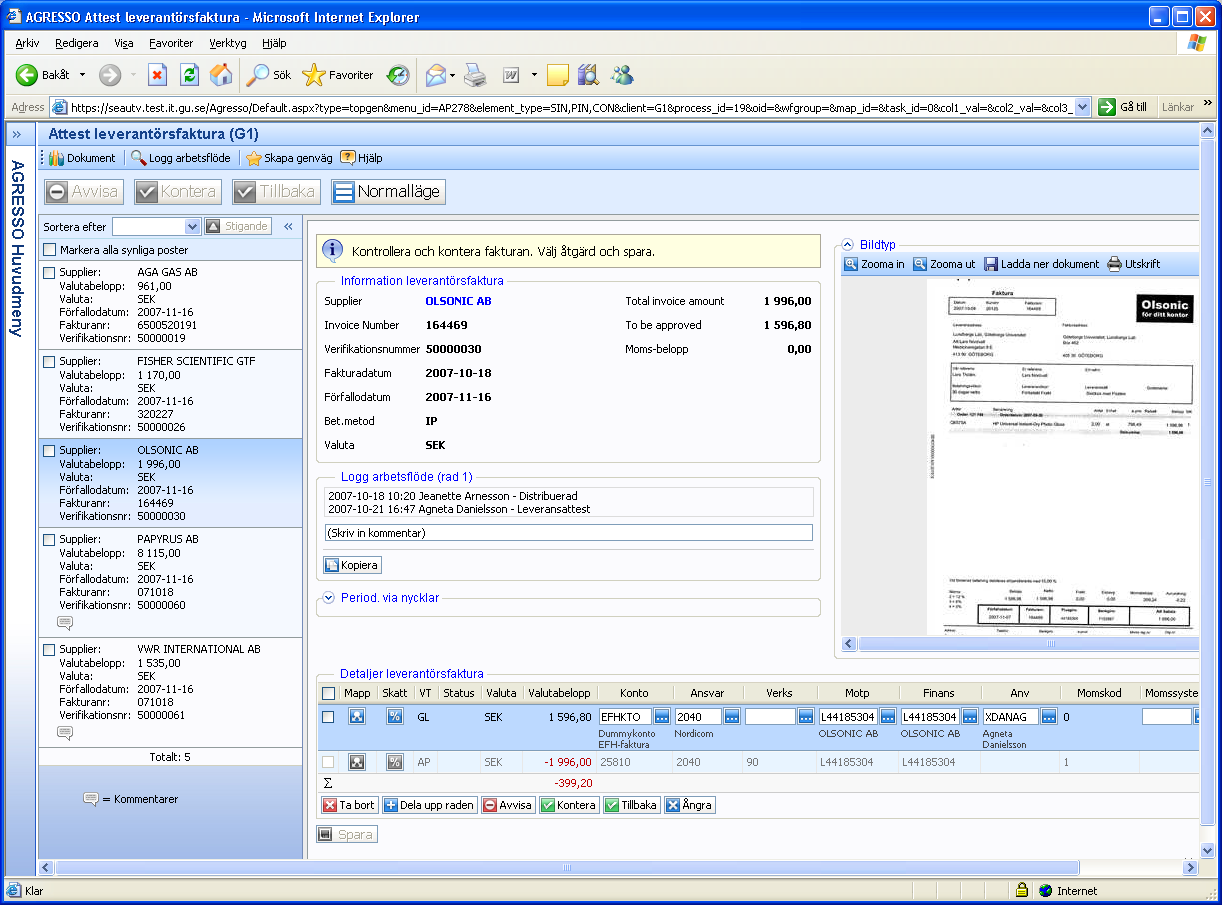Click the Mapp icon in the GL row

[x=357, y=717]
